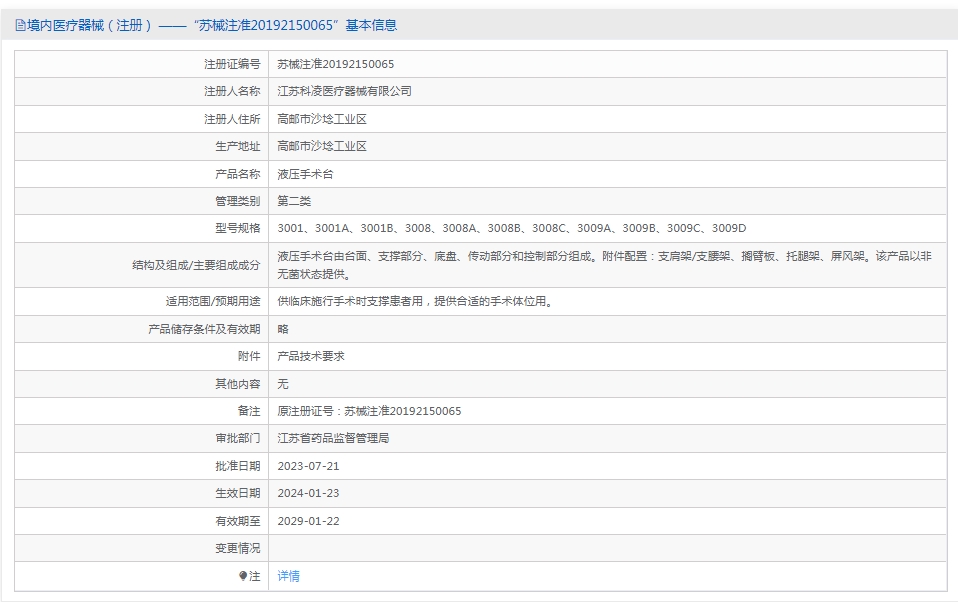Click the 备注 original registration number text
This screenshot has width=958, height=602.
pos(368,410)
